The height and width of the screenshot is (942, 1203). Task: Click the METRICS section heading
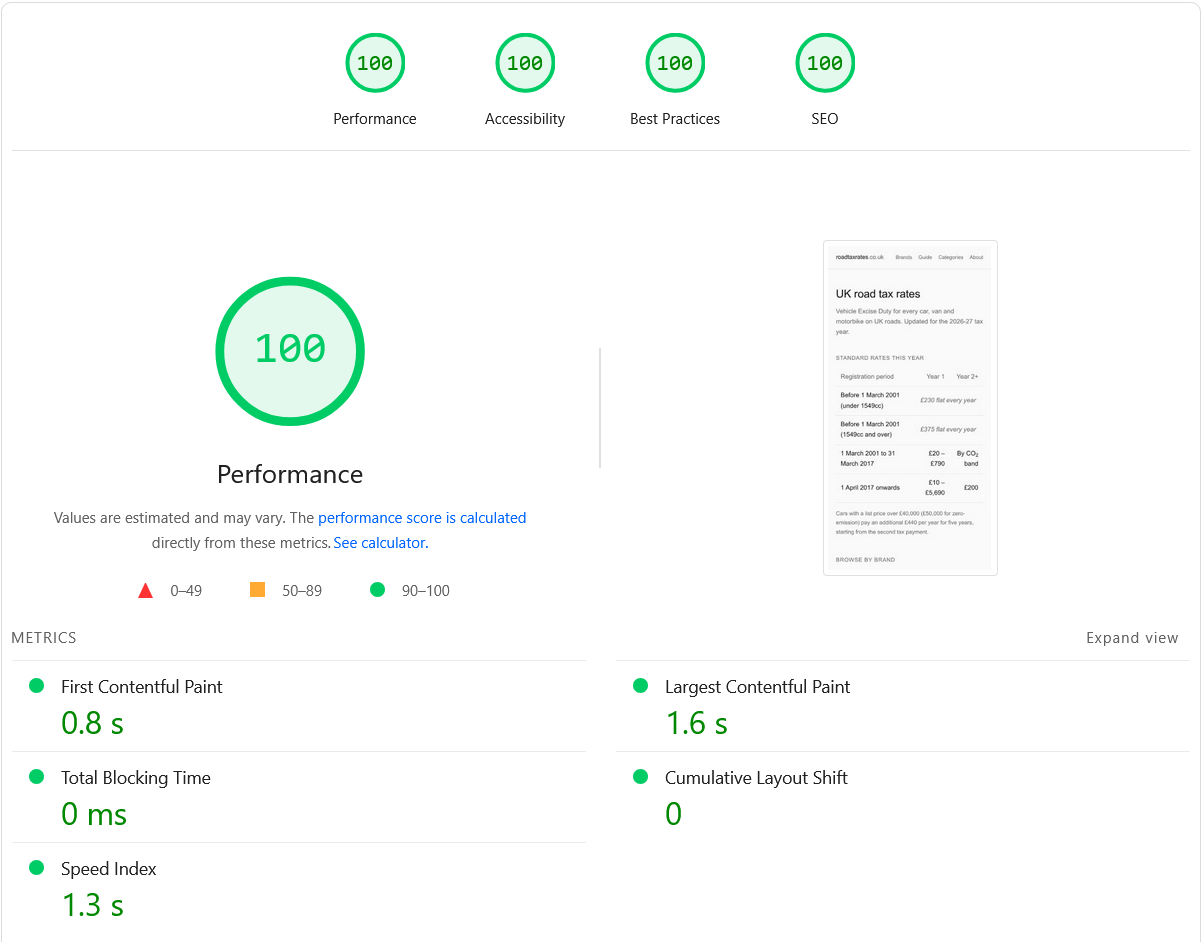click(44, 638)
